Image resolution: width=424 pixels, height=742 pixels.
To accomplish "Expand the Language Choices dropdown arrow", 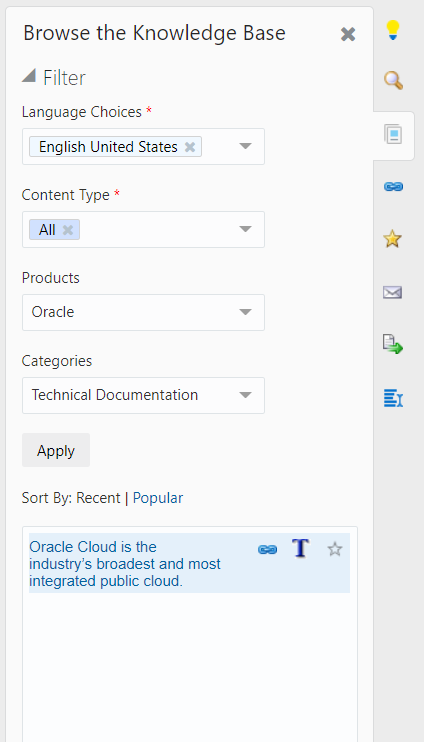I will 245,146.
